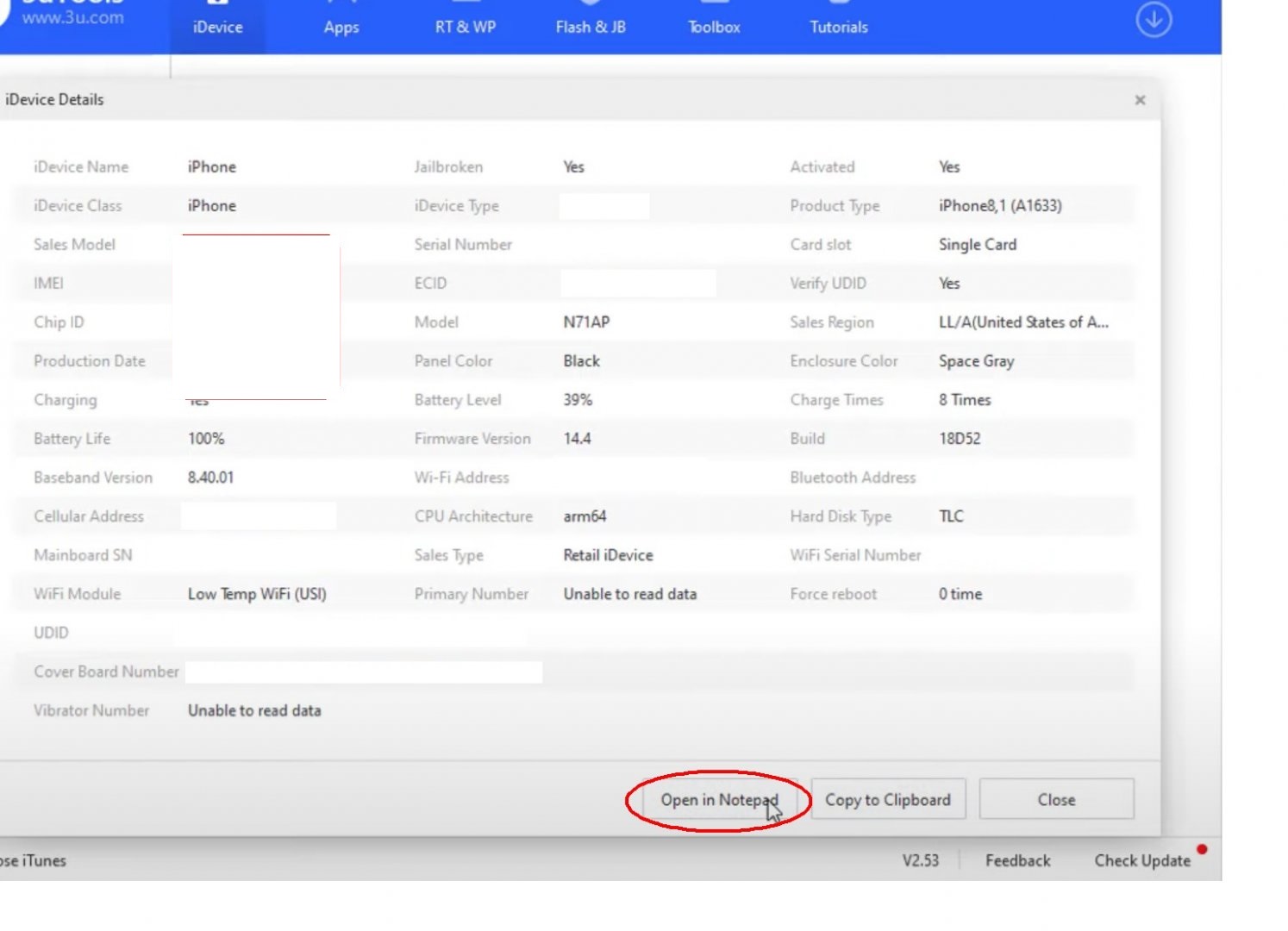Select the Sales Type value Retail iDevice

(608, 555)
